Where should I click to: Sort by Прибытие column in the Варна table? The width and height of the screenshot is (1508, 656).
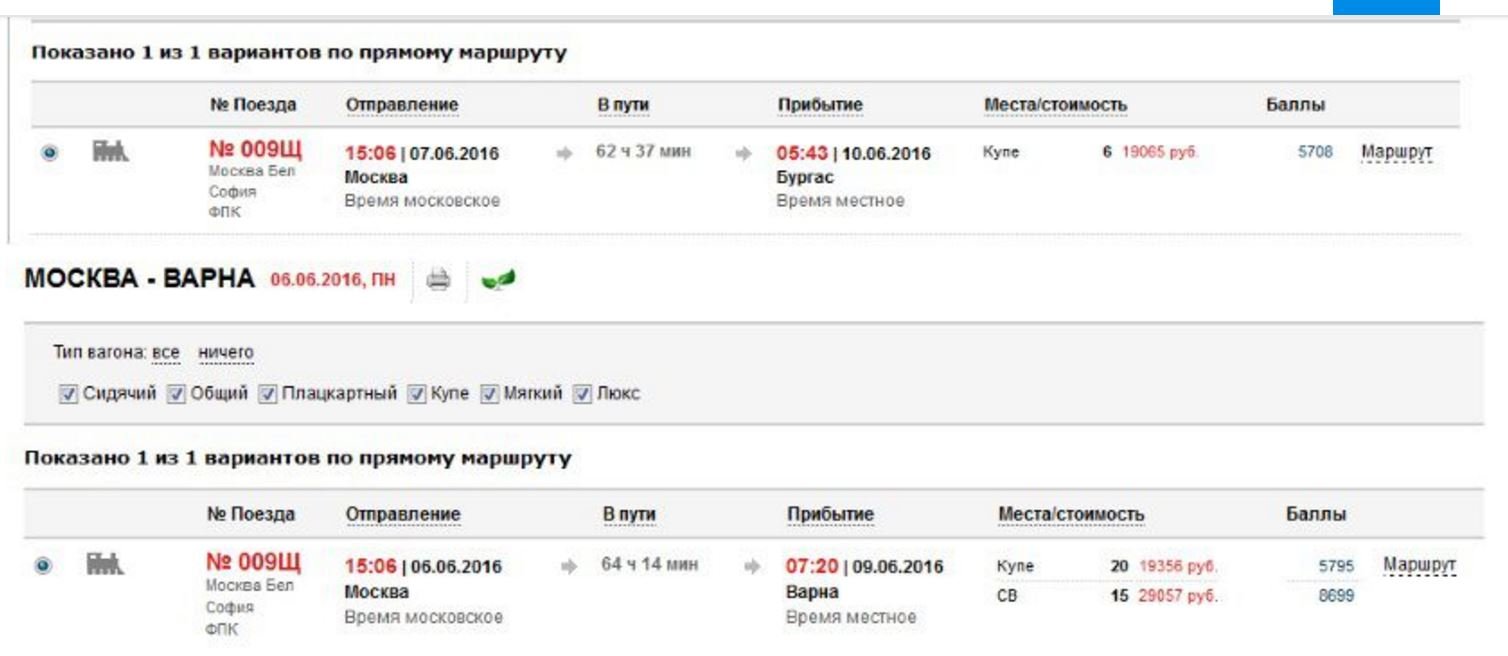830,514
